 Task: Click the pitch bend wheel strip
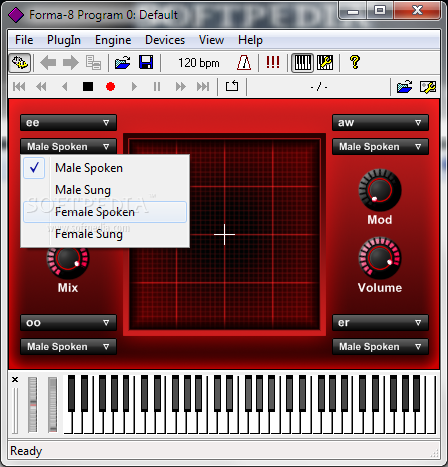pos(33,405)
